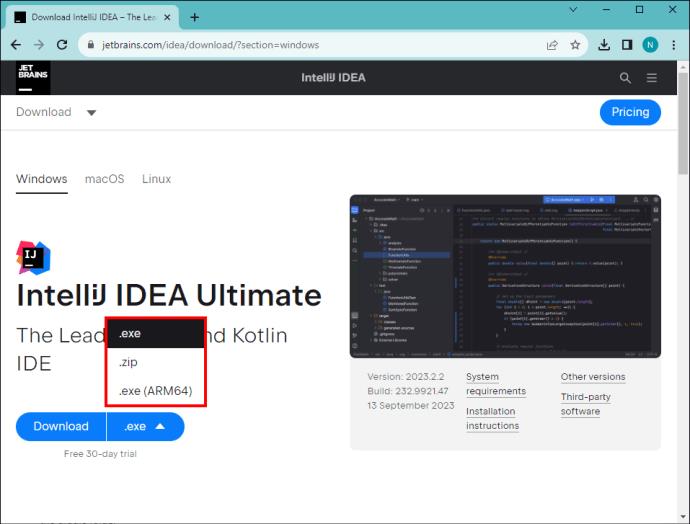
Task: Open Other versions link
Action: pos(593,377)
